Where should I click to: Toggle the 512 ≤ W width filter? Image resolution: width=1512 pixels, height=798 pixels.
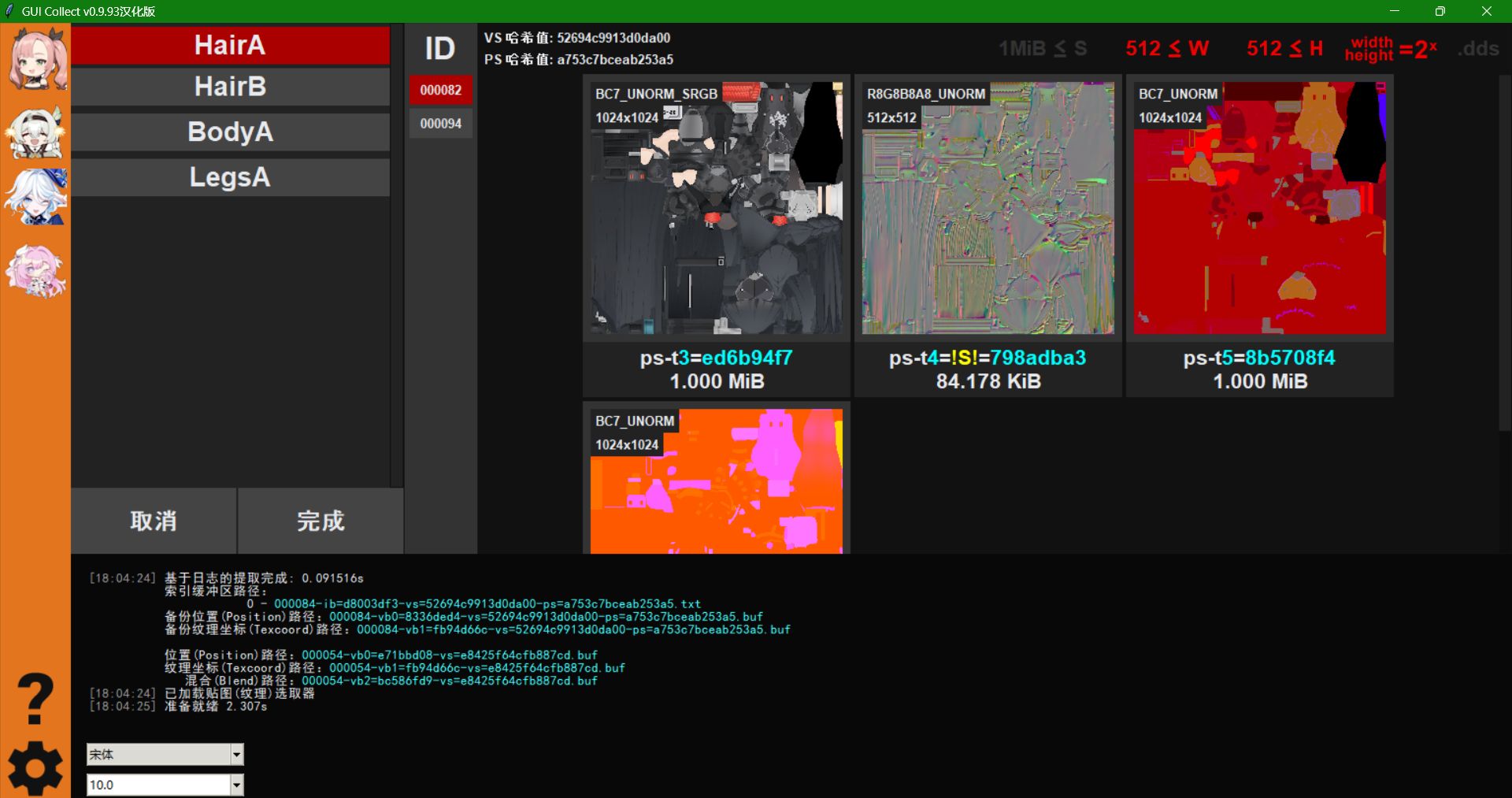click(1166, 49)
